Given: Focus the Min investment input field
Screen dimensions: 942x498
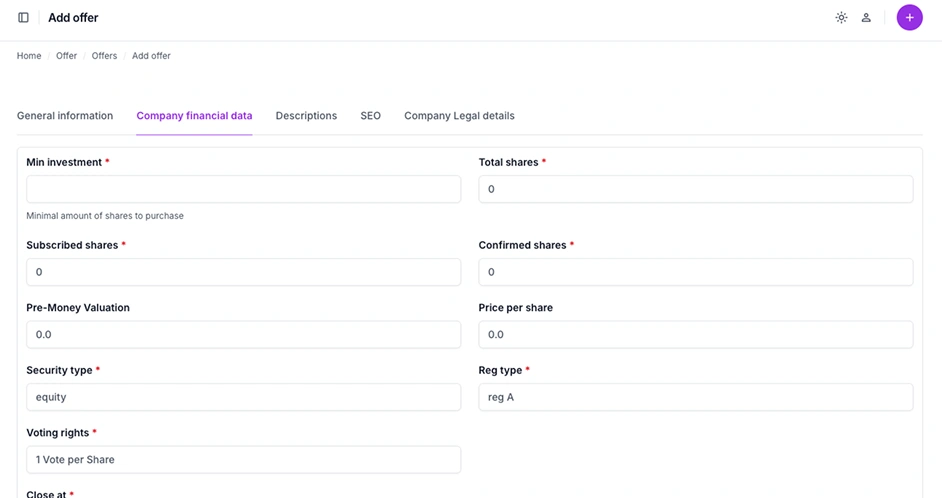Looking at the screenshot, I should [x=243, y=189].
